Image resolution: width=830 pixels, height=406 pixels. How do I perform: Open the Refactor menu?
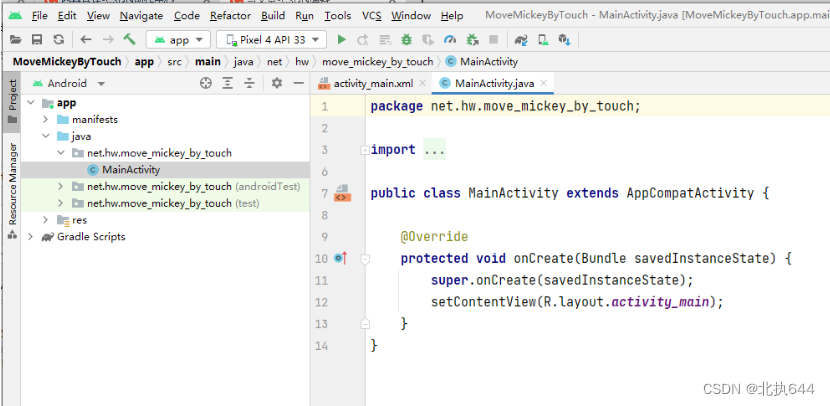pos(231,16)
